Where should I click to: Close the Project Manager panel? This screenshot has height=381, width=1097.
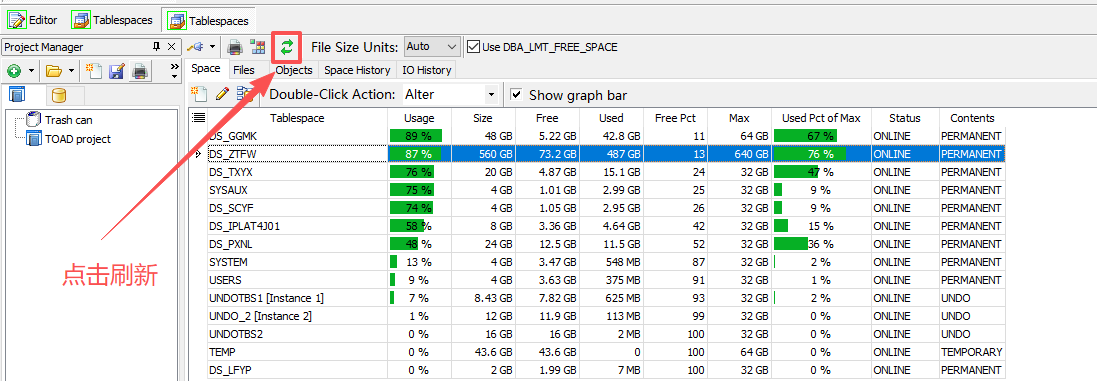(171, 47)
